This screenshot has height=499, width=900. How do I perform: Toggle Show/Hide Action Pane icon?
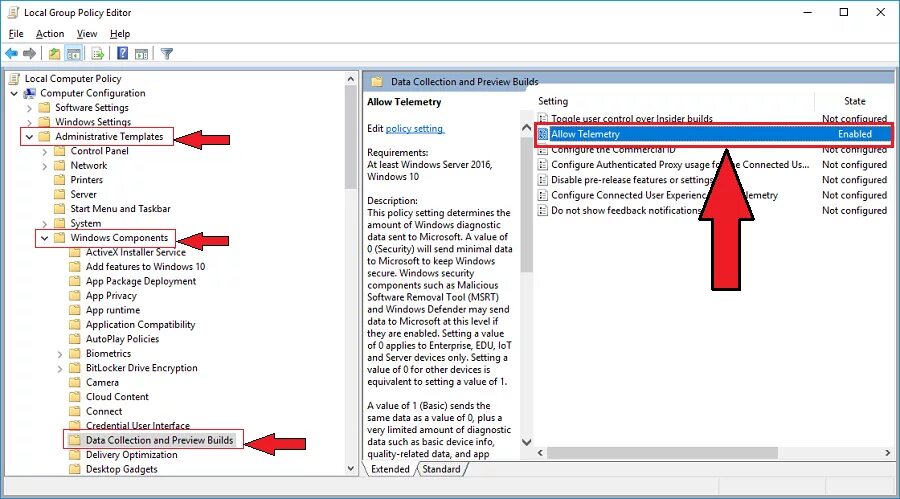click(141, 54)
